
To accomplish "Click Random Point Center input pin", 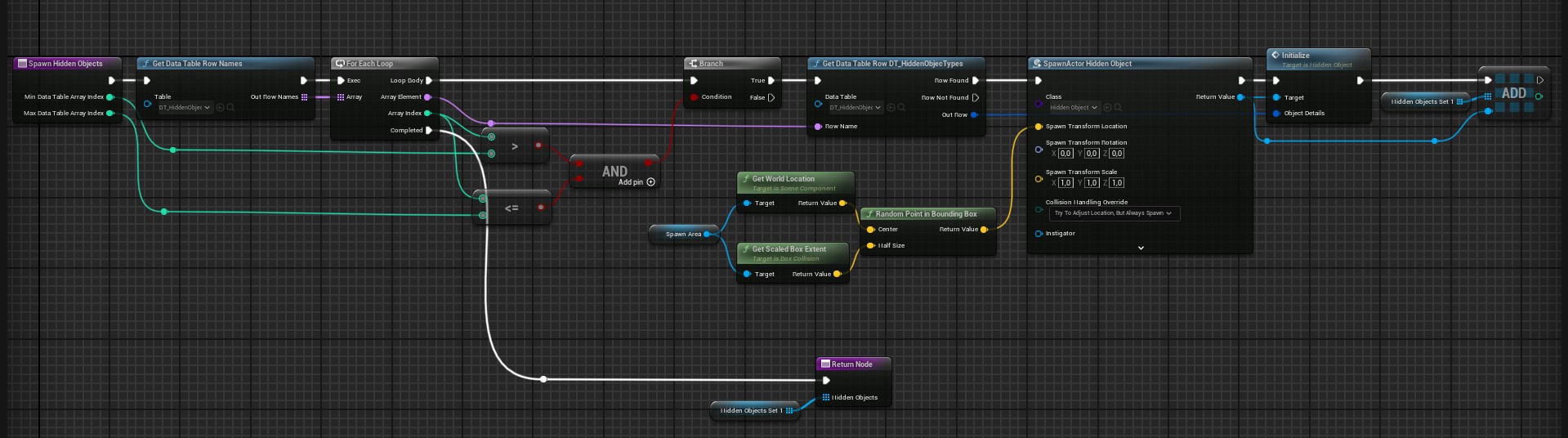I will (871, 230).
